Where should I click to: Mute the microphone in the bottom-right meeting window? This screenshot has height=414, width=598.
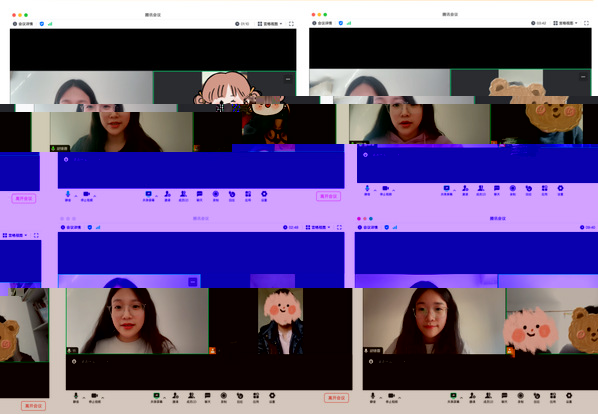pyautogui.click(x=373, y=397)
